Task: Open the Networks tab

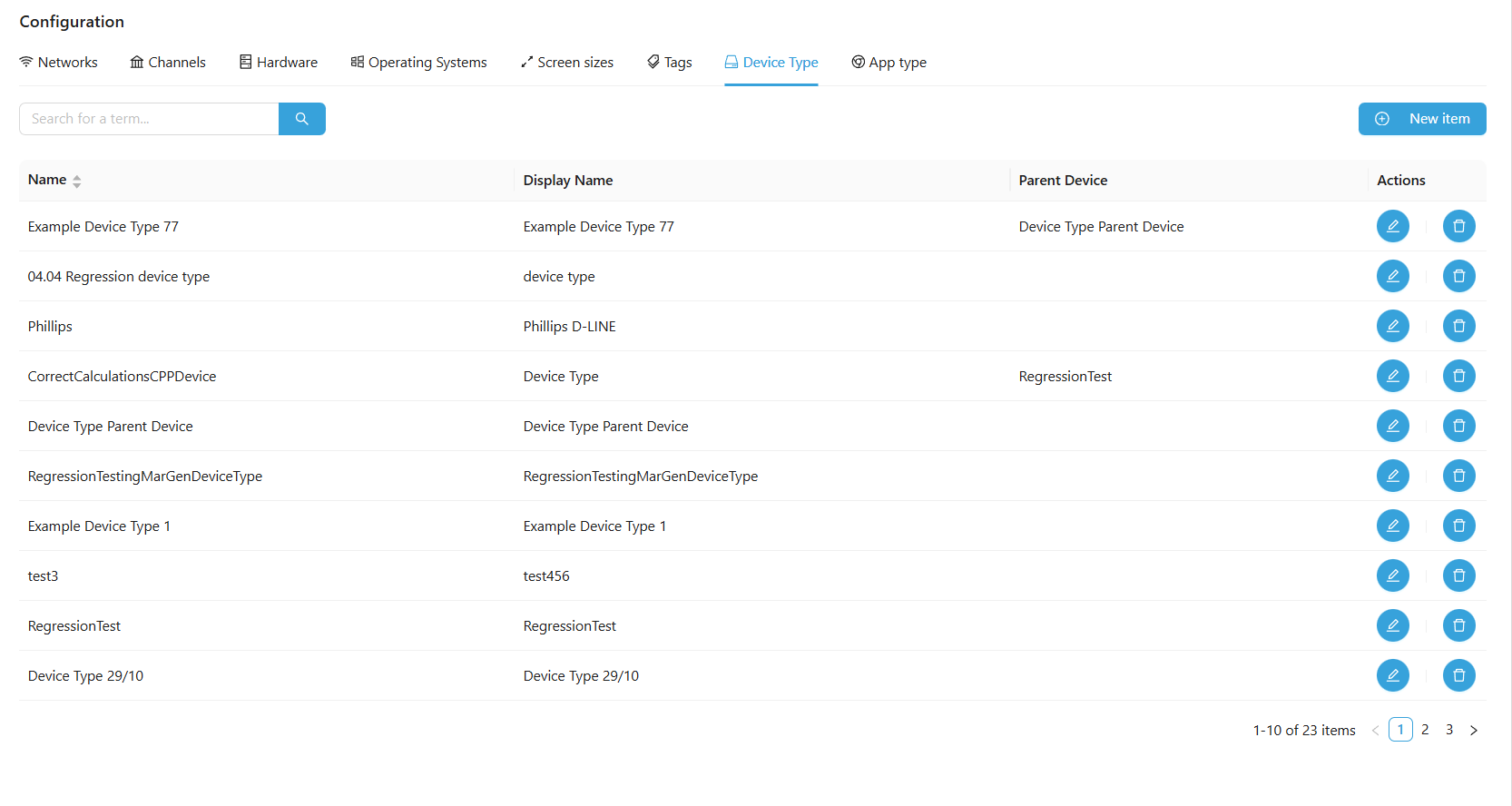Action: [x=59, y=63]
